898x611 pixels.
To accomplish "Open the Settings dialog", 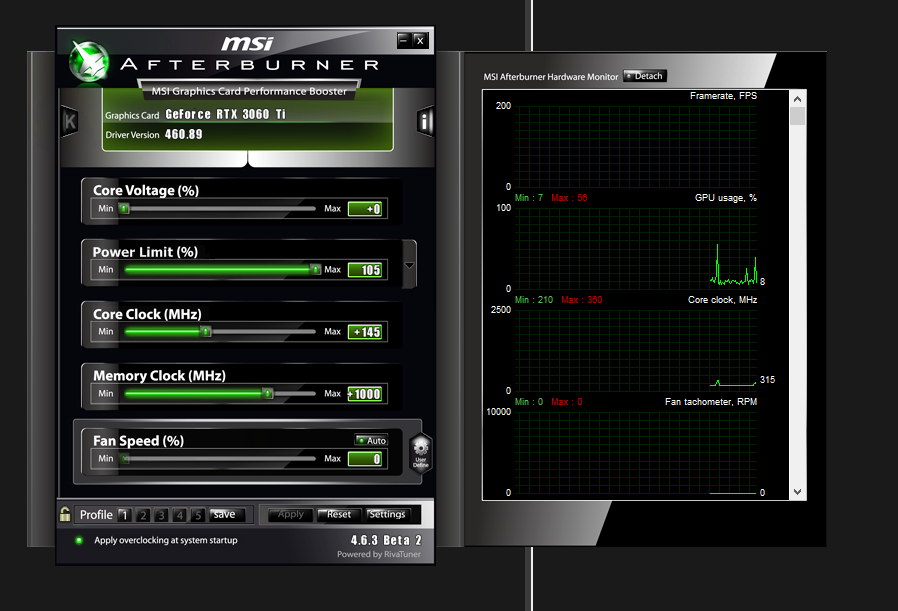I will (387, 515).
